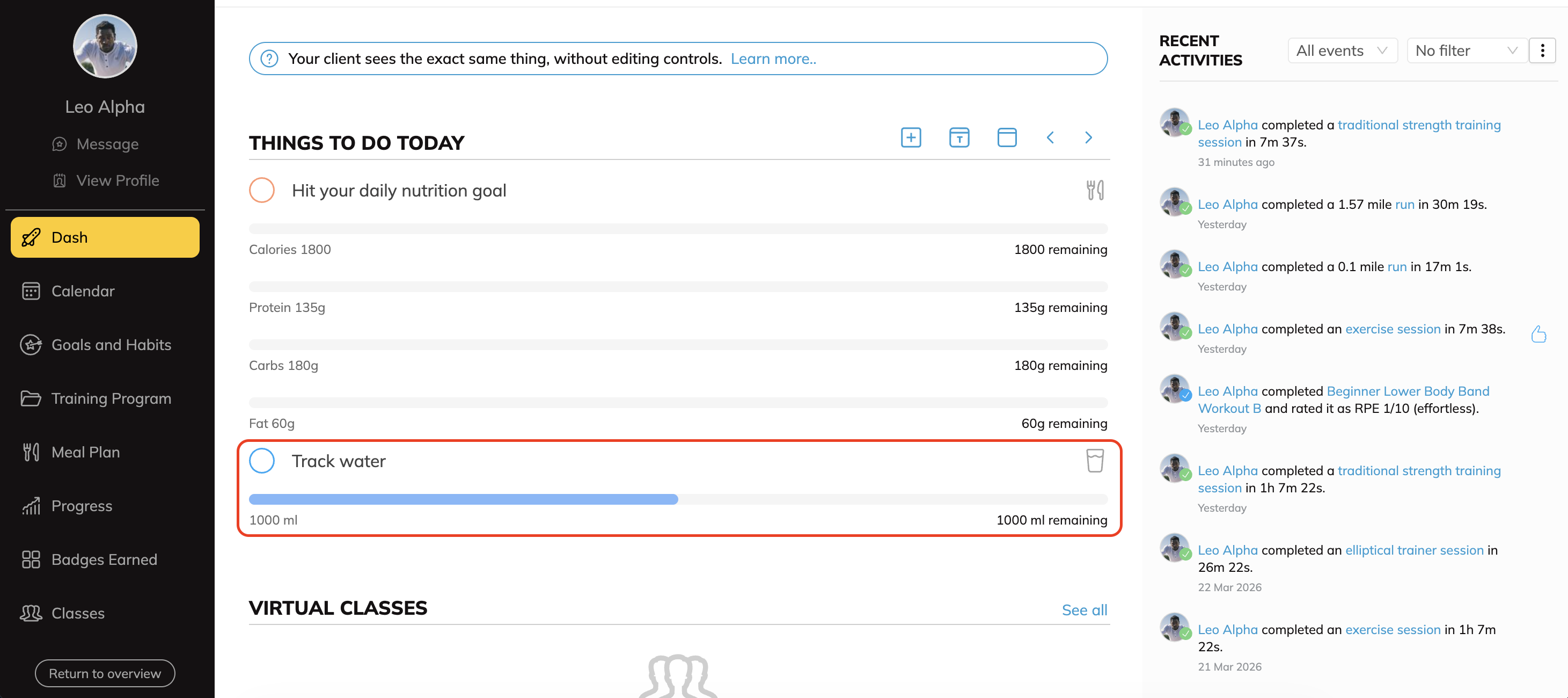Click the add task plus icon

[911, 137]
